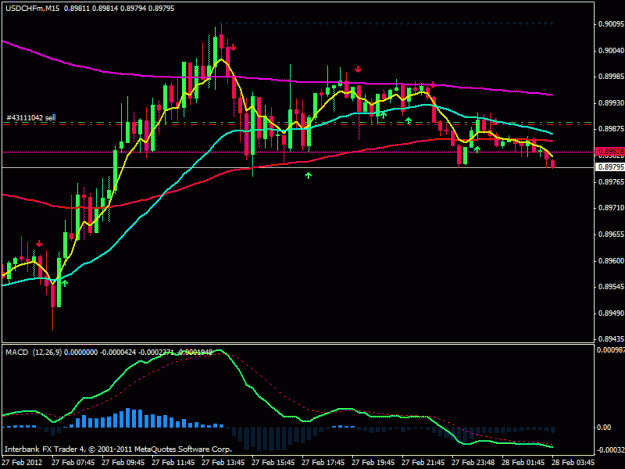Click the red sell arrow above the first candles

click(x=39, y=243)
